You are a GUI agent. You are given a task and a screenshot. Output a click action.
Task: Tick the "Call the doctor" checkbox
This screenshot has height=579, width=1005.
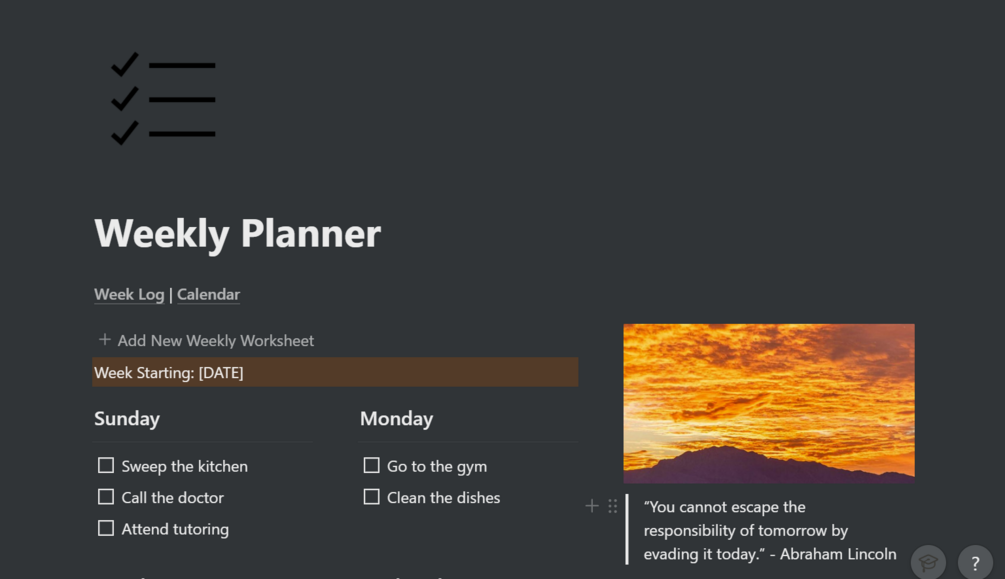point(106,497)
